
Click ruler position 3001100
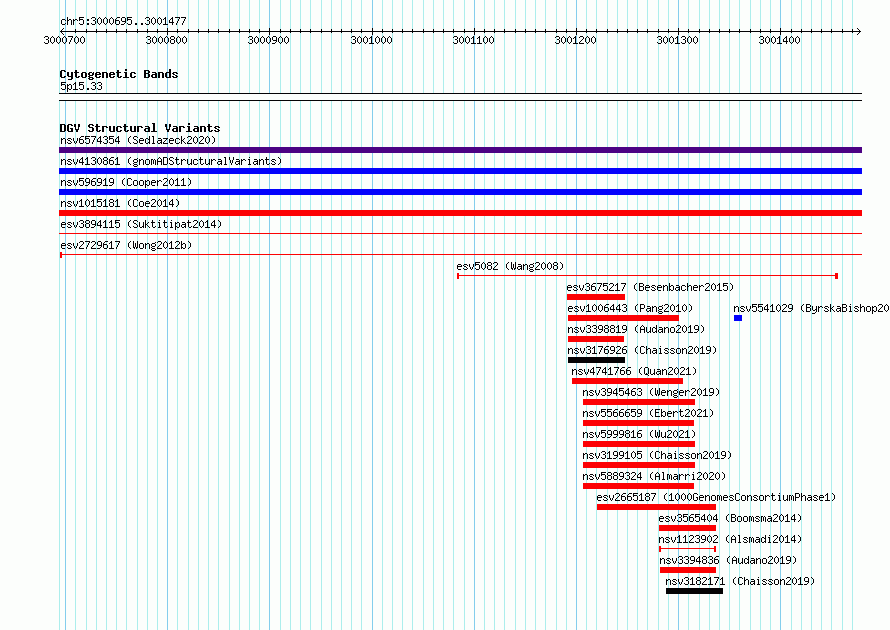pos(473,40)
